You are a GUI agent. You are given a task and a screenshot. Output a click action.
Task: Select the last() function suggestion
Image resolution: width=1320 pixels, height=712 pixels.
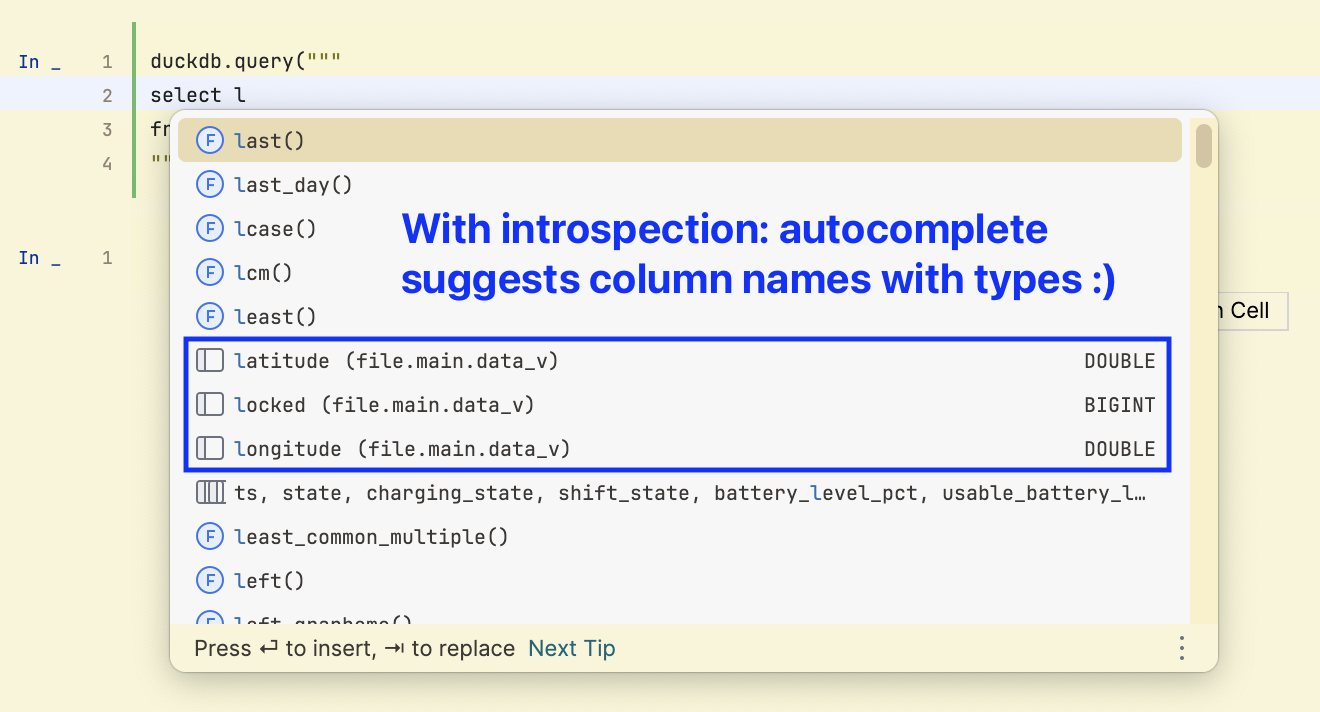click(x=680, y=141)
